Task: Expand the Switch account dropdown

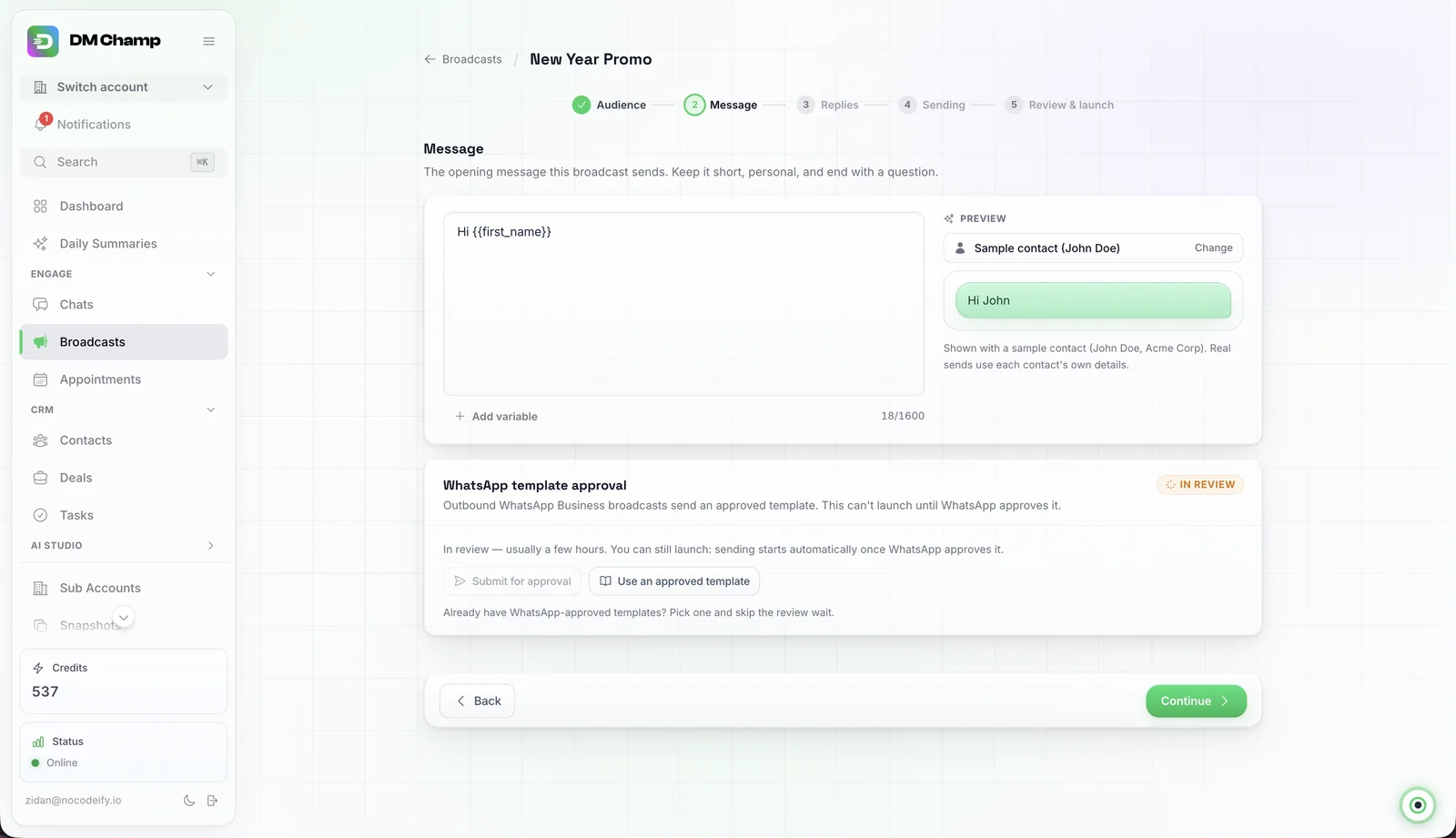Action: click(x=124, y=87)
